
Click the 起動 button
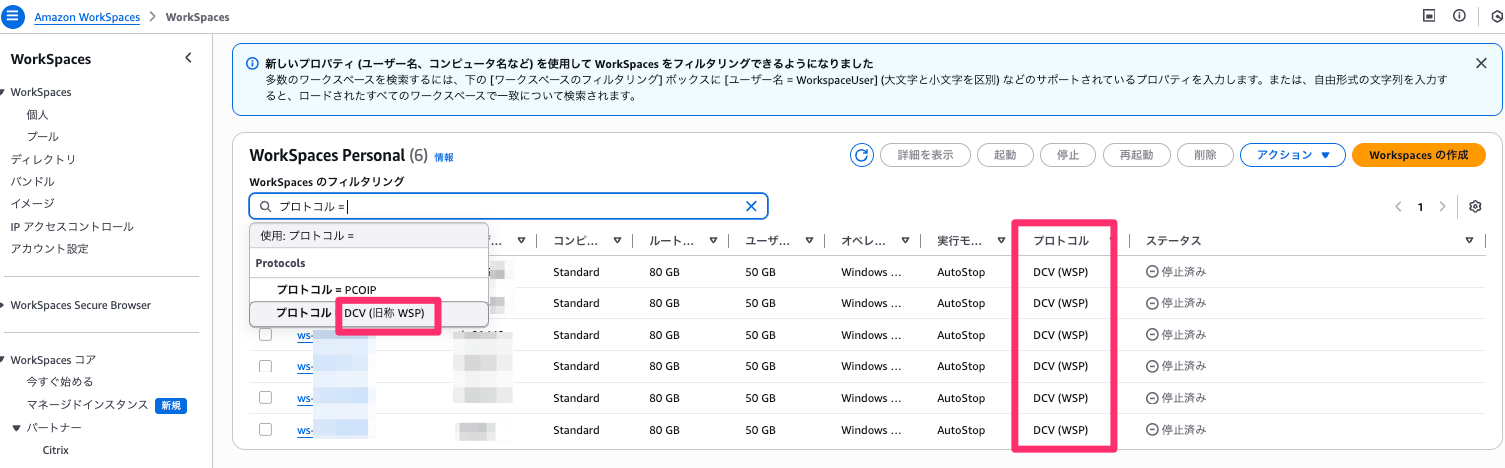pyautogui.click(x=1005, y=155)
